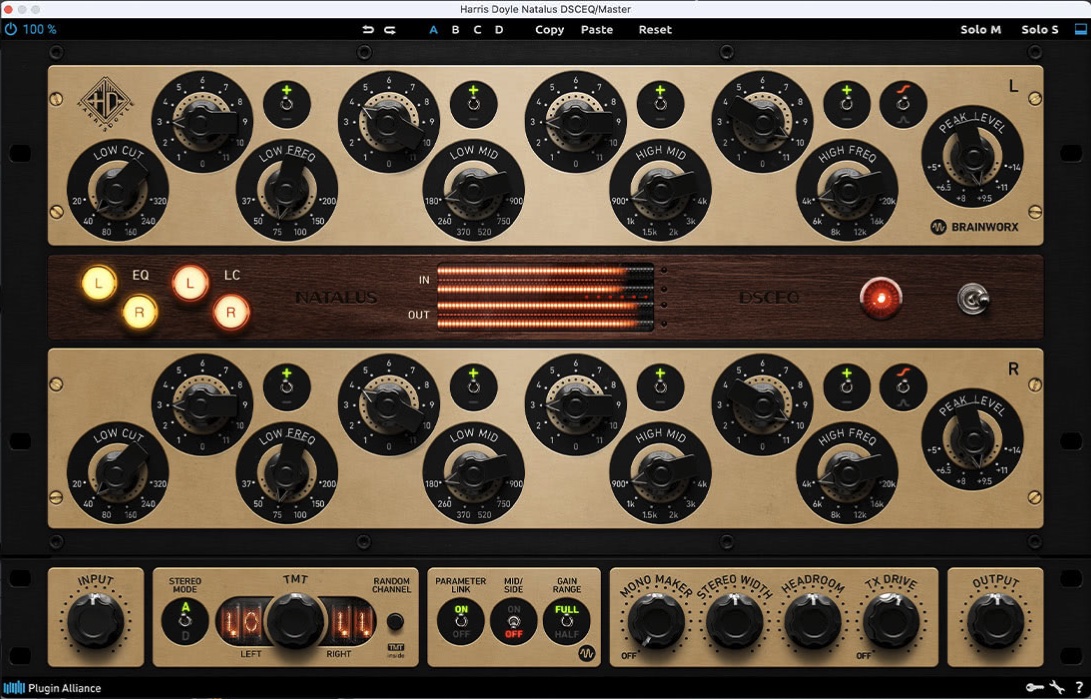Toggle L channel low mid boost/cut switch

coord(474,104)
